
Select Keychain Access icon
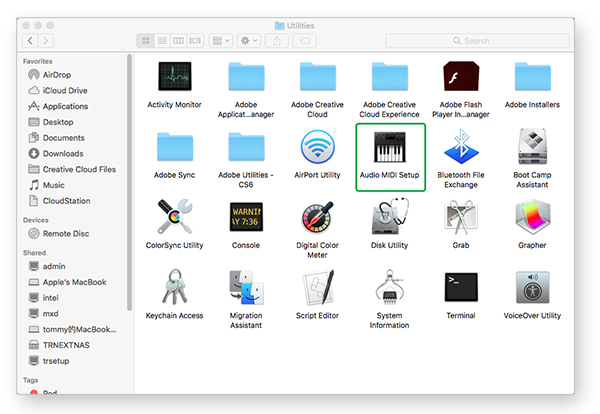click(175, 287)
